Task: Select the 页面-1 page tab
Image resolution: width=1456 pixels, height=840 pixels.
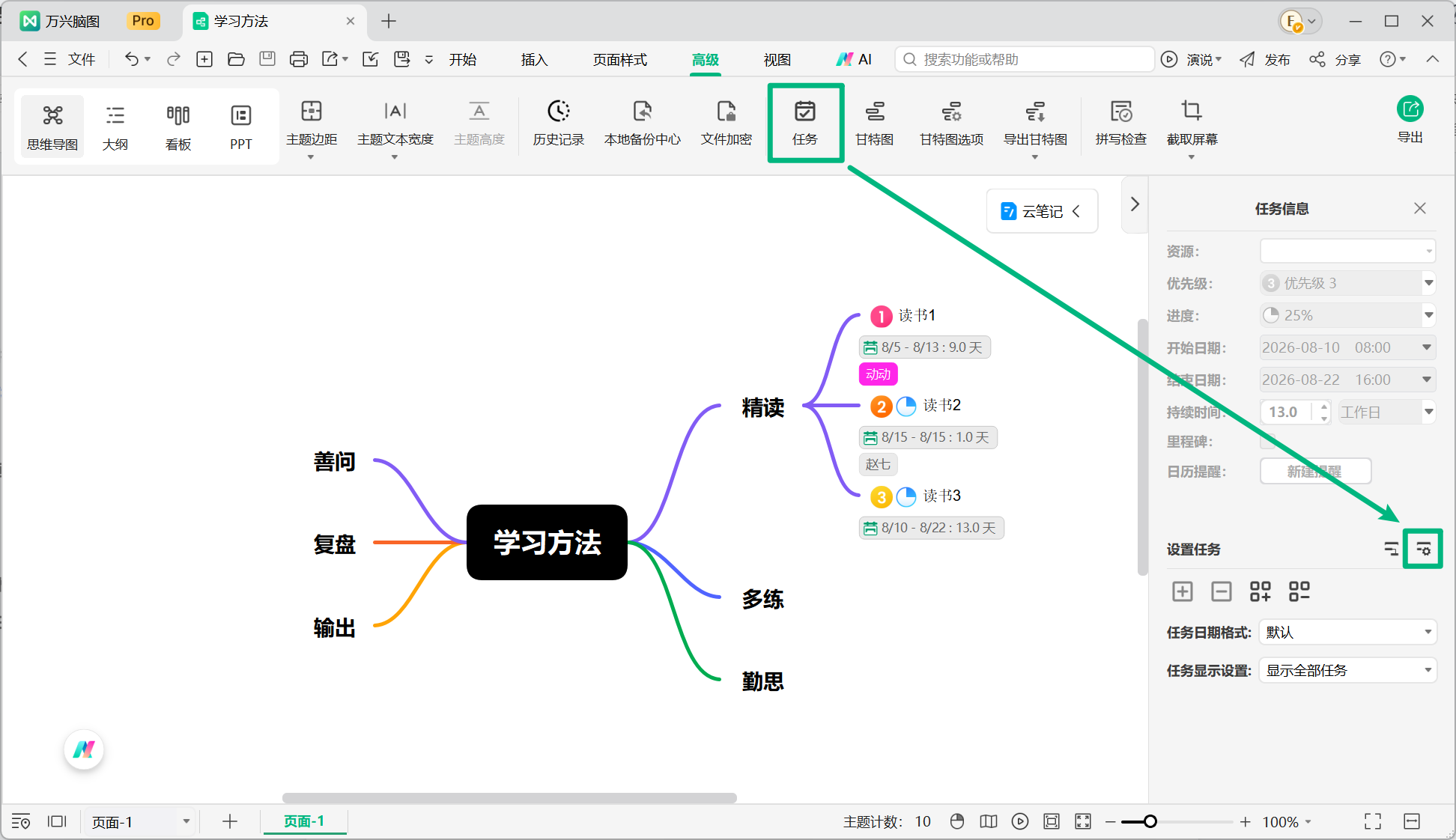Action: coord(304,821)
